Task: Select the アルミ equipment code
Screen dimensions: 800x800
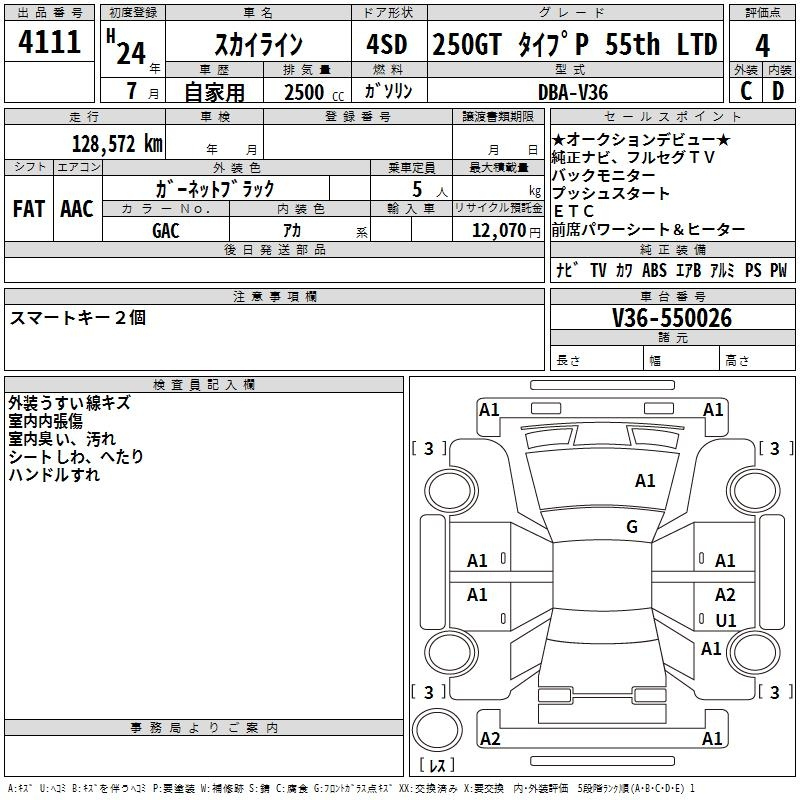Action: point(722,270)
